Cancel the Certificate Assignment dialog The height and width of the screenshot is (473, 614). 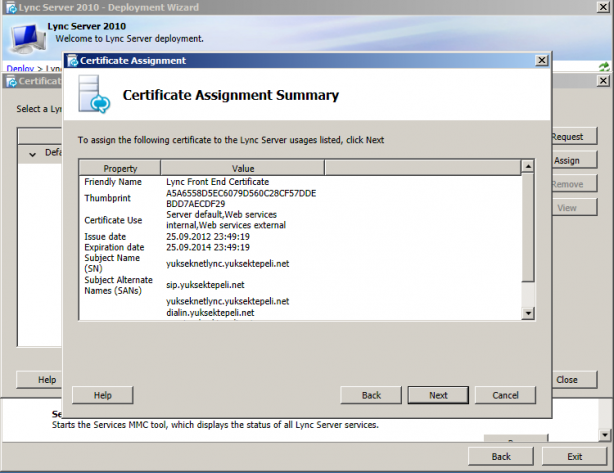pos(505,395)
